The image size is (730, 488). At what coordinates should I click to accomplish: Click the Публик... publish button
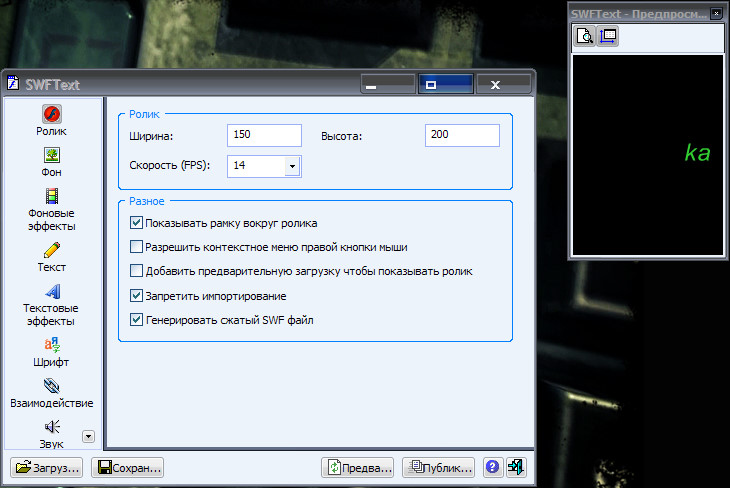pyautogui.click(x=439, y=468)
